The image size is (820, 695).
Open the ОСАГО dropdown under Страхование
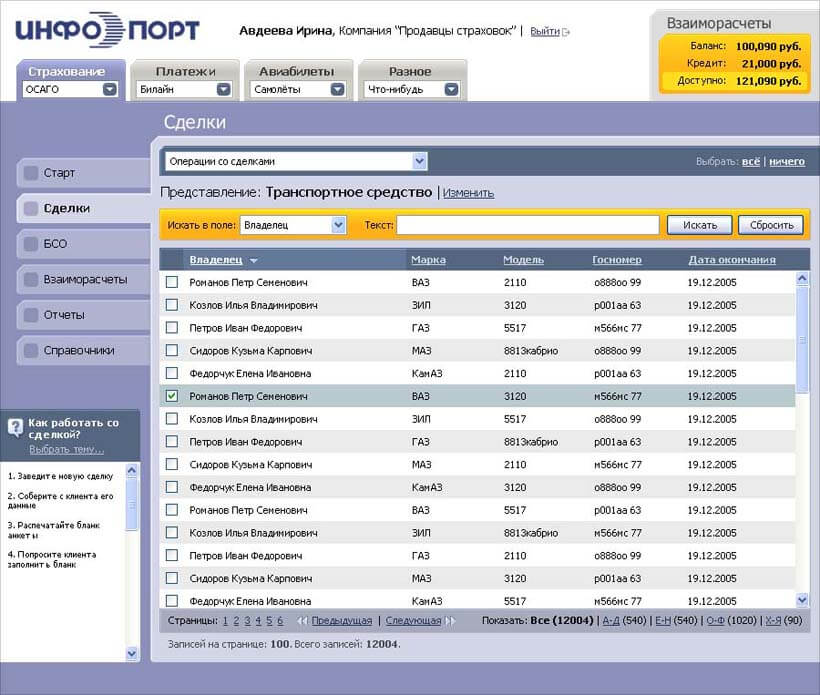pyautogui.click(x=110, y=89)
